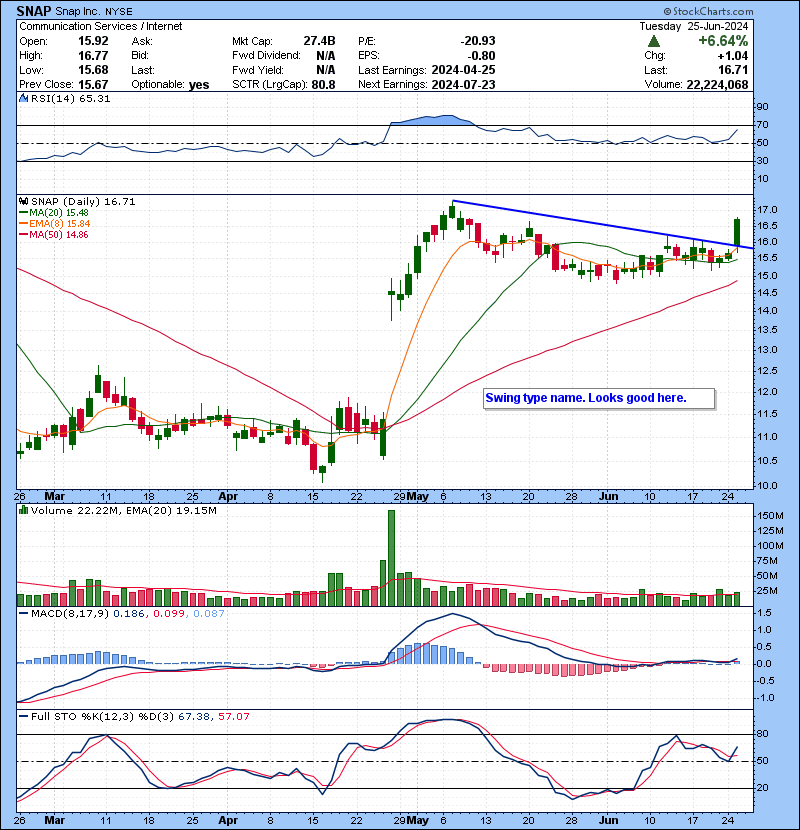Click the RSI mountain icon beside RSI(14)
Screen dimensions: 800x830
23,98
